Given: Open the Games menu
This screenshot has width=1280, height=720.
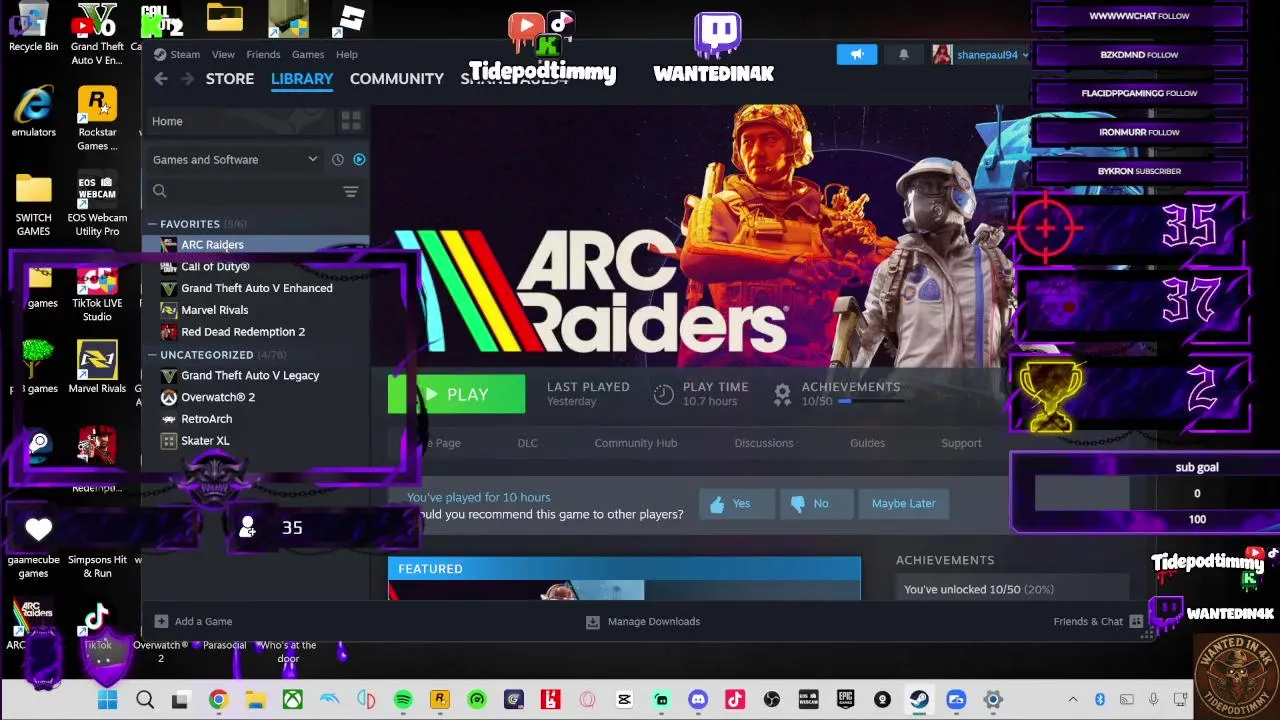Looking at the screenshot, I should (307, 54).
